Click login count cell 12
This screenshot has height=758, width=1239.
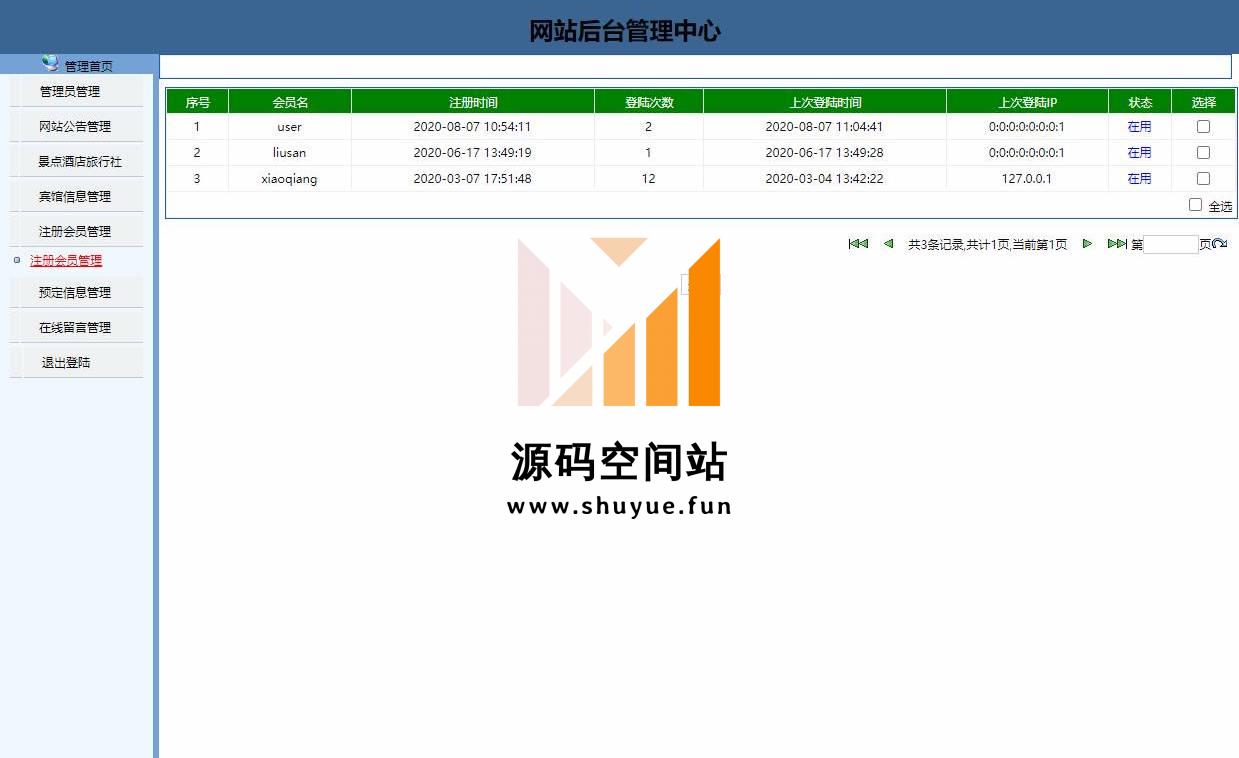tap(649, 179)
